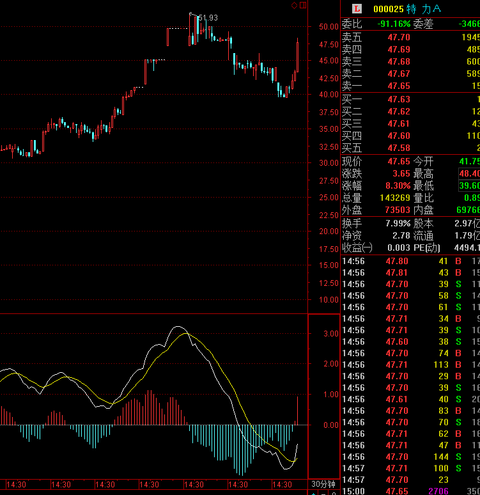Select the 卖二 ask price 47.67
The width and height of the screenshot is (480, 495).
click(399, 74)
